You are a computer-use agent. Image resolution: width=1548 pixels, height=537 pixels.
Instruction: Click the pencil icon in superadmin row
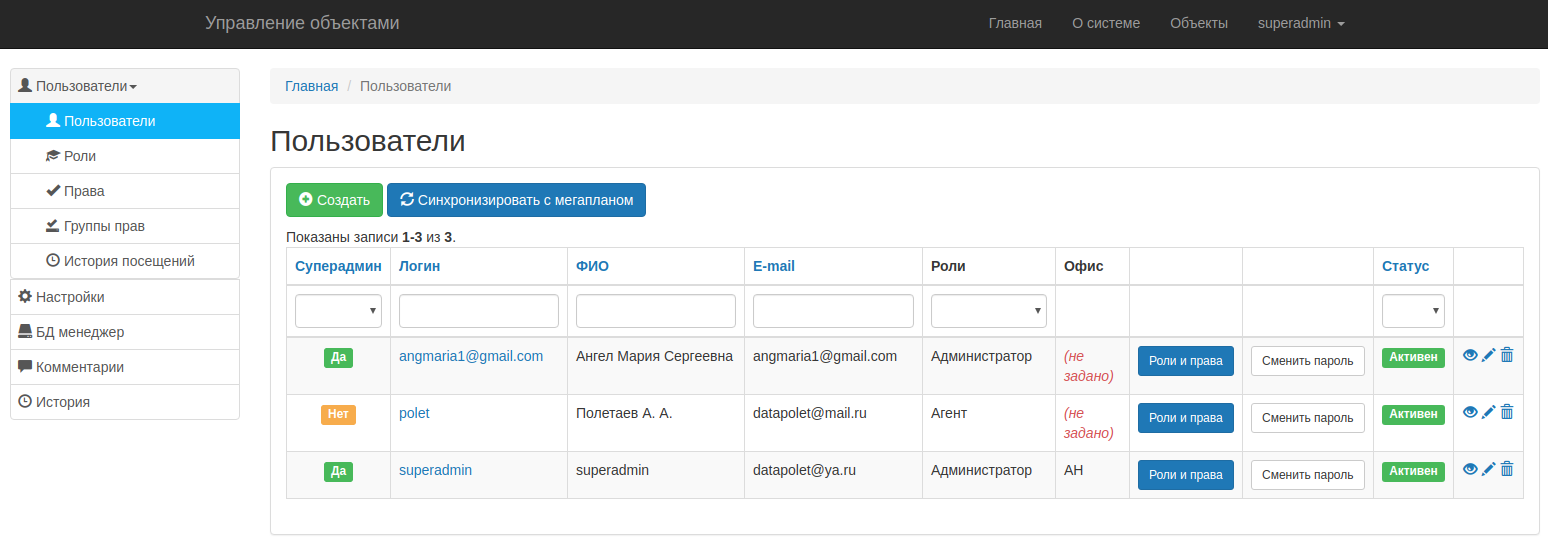1488,469
